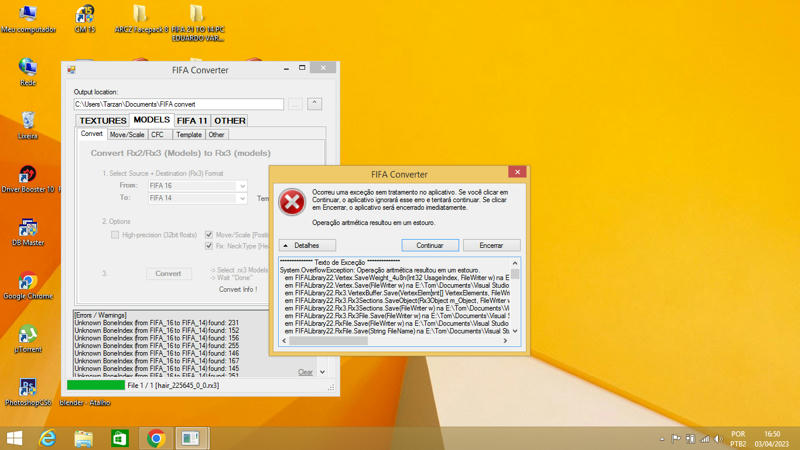
Task: Click the Encerrar button
Action: click(491, 245)
